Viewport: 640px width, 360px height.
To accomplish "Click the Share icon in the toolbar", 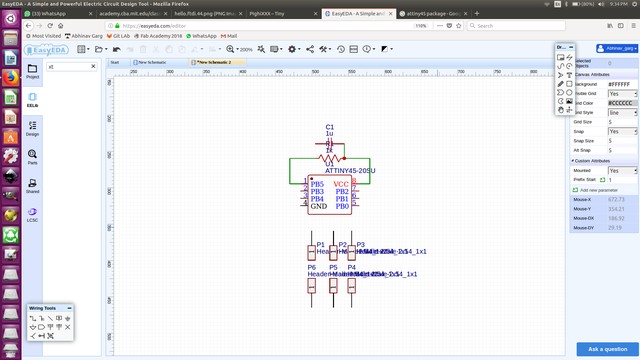I will (310, 49).
